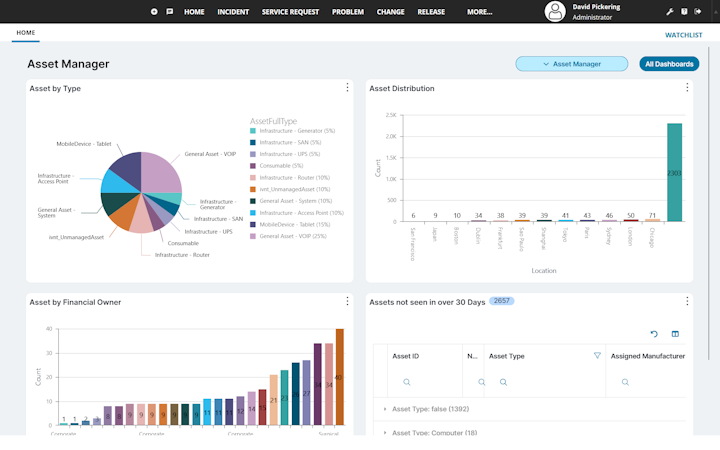Open the Asset Manager dashboard dropdown
Viewport: 720px width, 450px height.
tap(572, 64)
